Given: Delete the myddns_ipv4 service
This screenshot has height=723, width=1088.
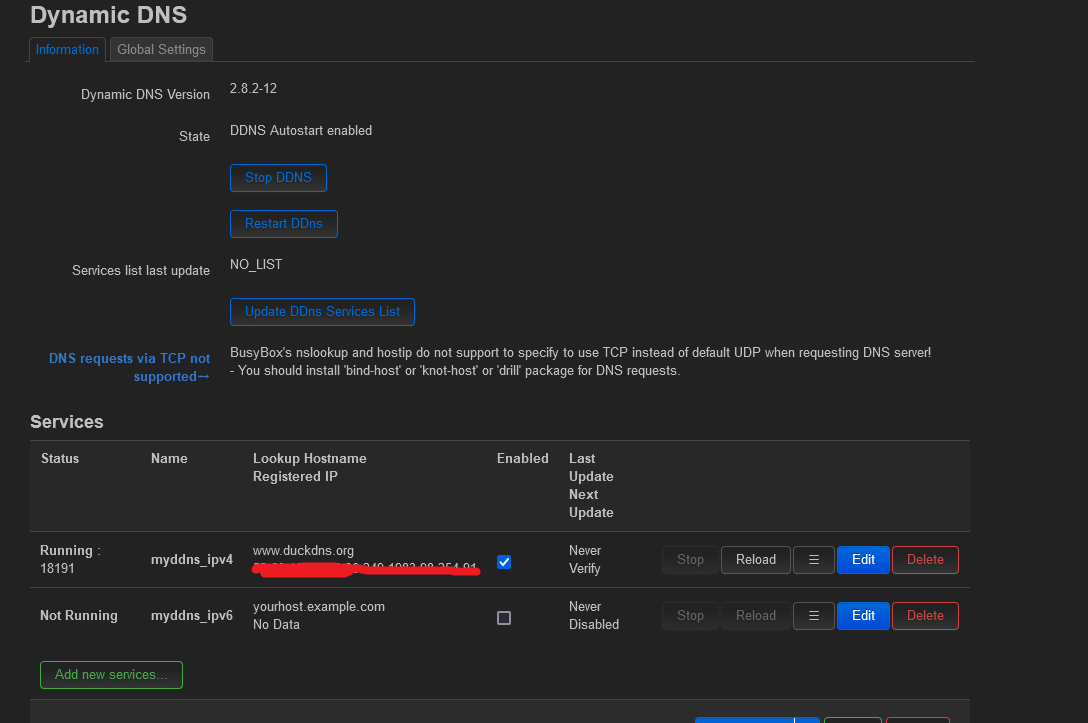Looking at the screenshot, I should pyautogui.click(x=925, y=559).
